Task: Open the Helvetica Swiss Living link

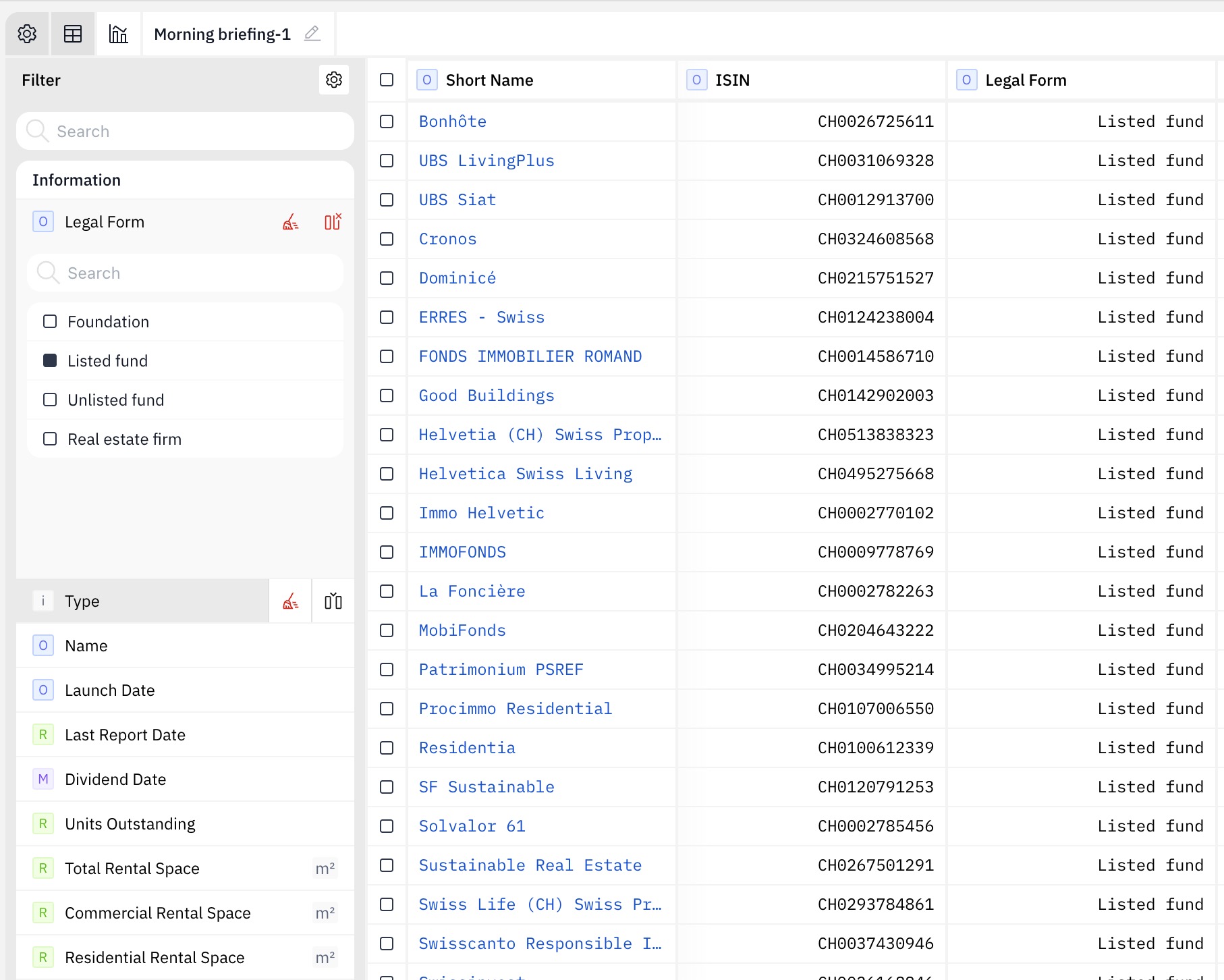Action: click(526, 474)
